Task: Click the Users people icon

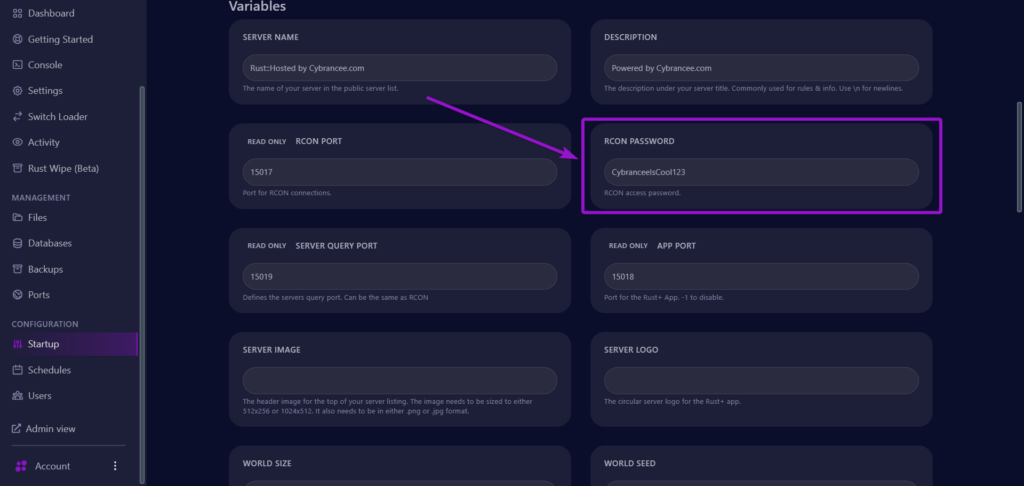Action: [x=18, y=396]
